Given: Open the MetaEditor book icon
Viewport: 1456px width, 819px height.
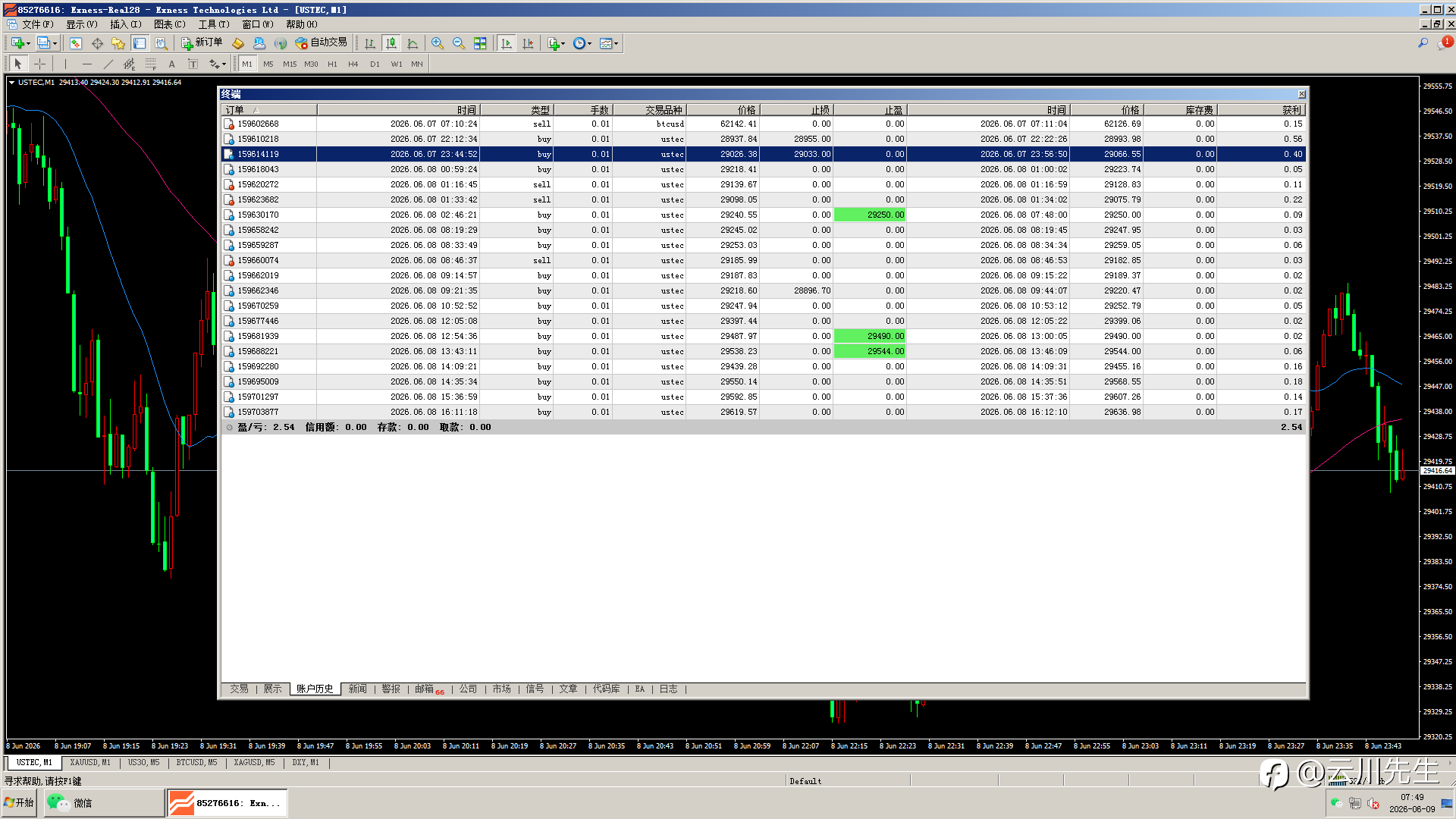Looking at the screenshot, I should [x=238, y=43].
